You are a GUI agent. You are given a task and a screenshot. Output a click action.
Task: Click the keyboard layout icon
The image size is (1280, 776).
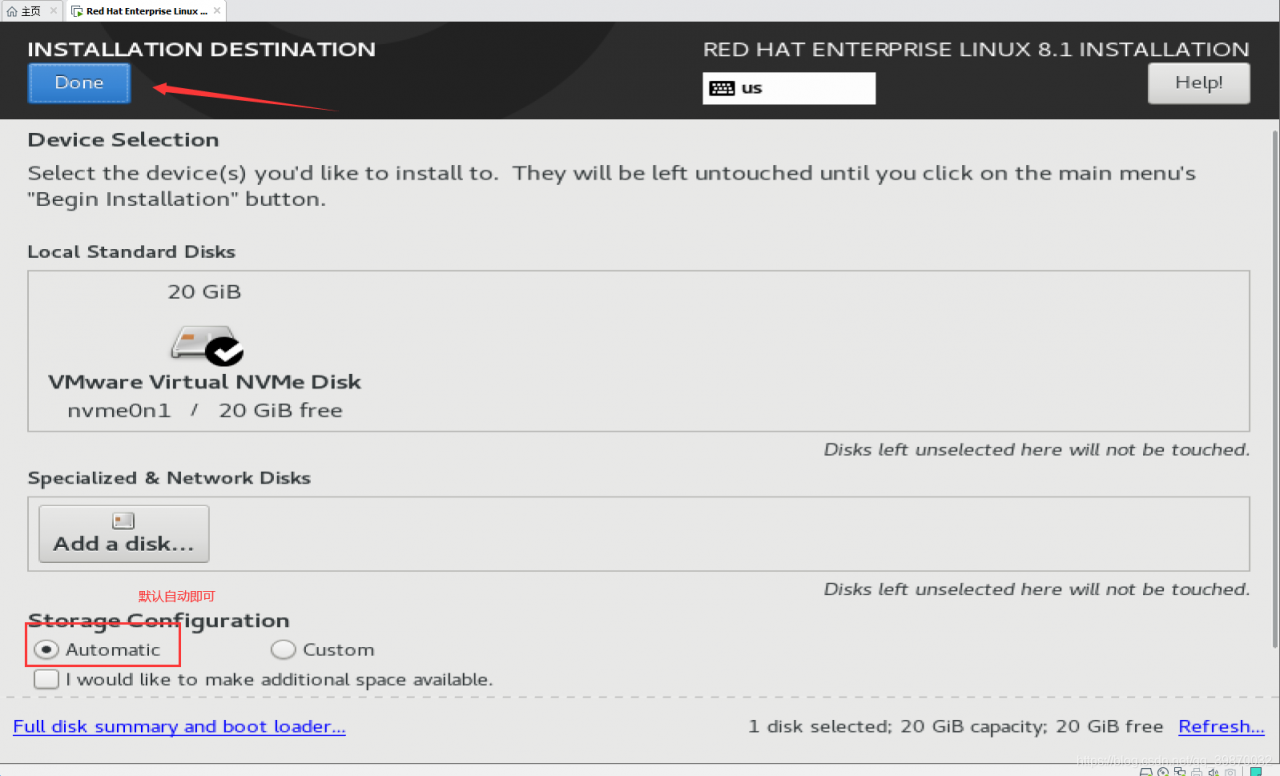pos(721,88)
